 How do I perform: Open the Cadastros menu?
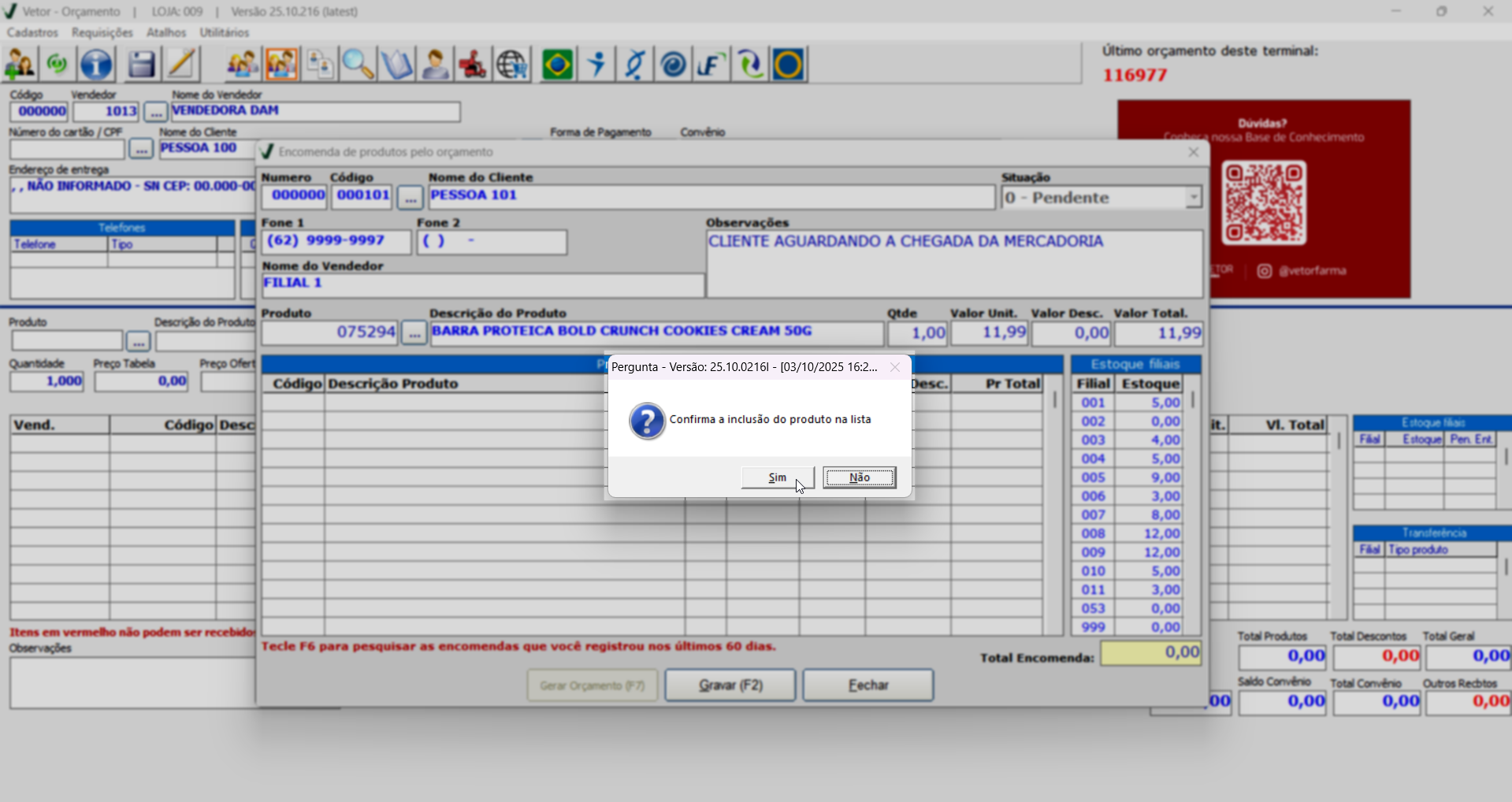(x=32, y=32)
